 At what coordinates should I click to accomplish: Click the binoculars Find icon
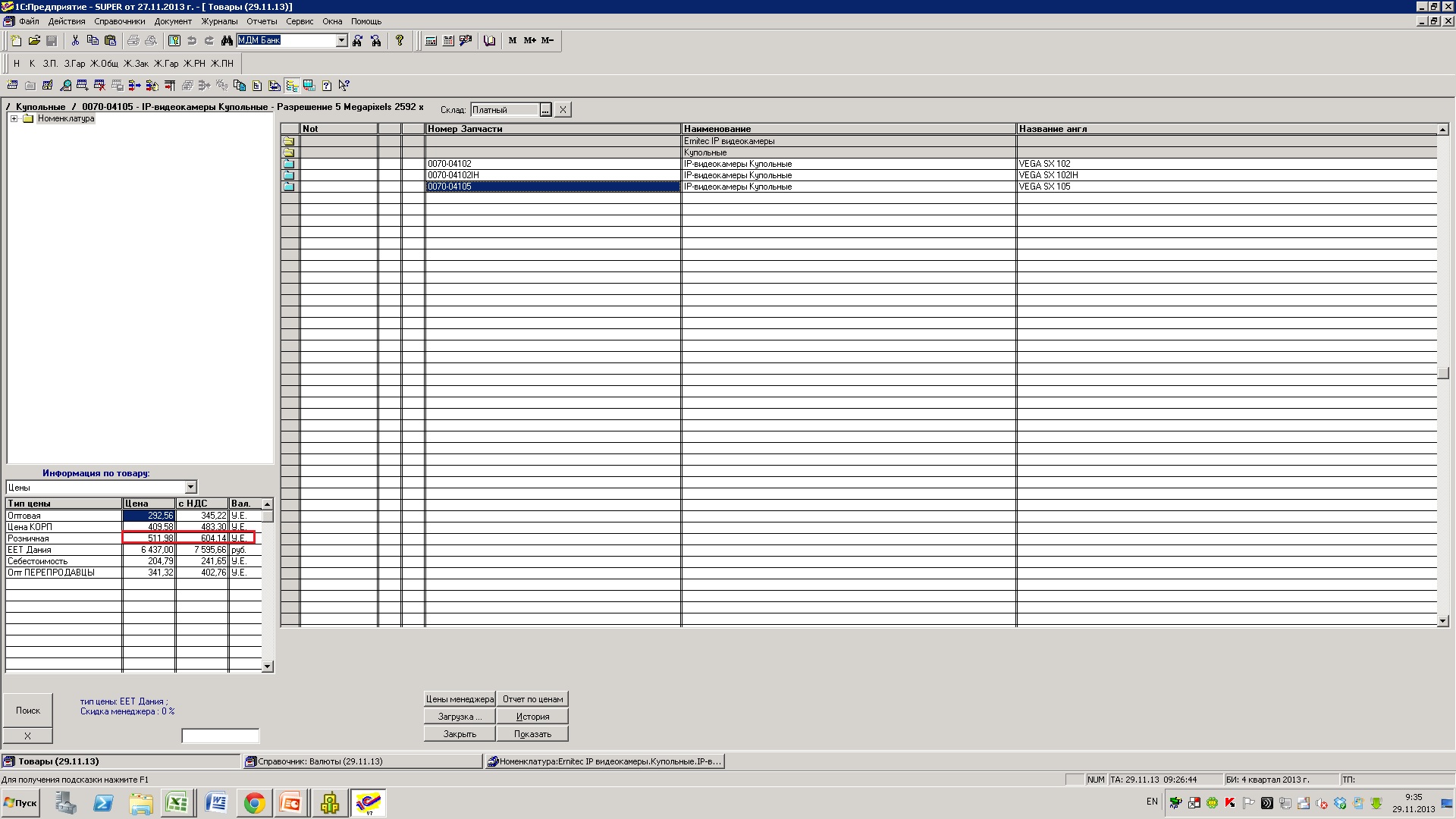coord(227,41)
